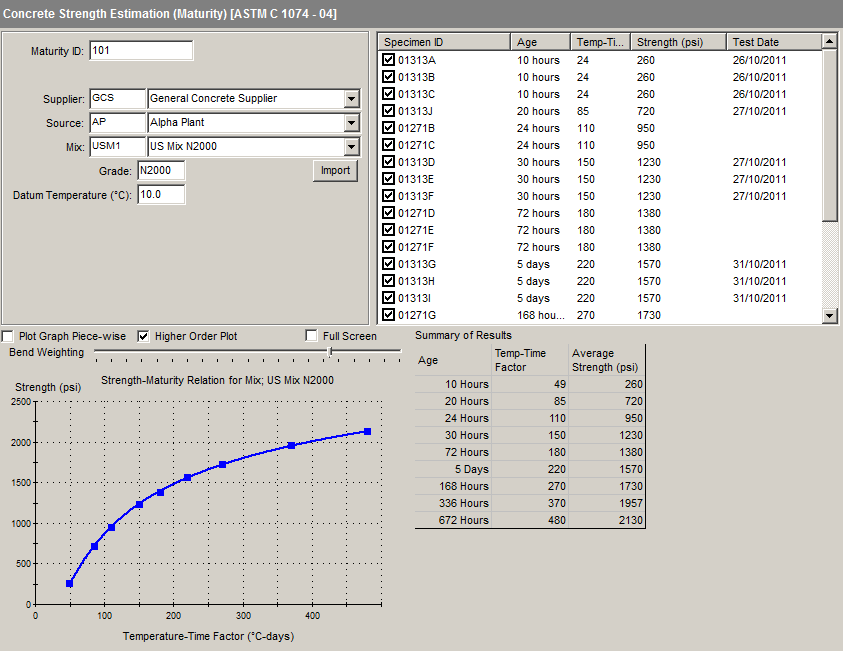Uncheck specimen 01313G in the list
The height and width of the screenshot is (651, 843).
(x=388, y=264)
